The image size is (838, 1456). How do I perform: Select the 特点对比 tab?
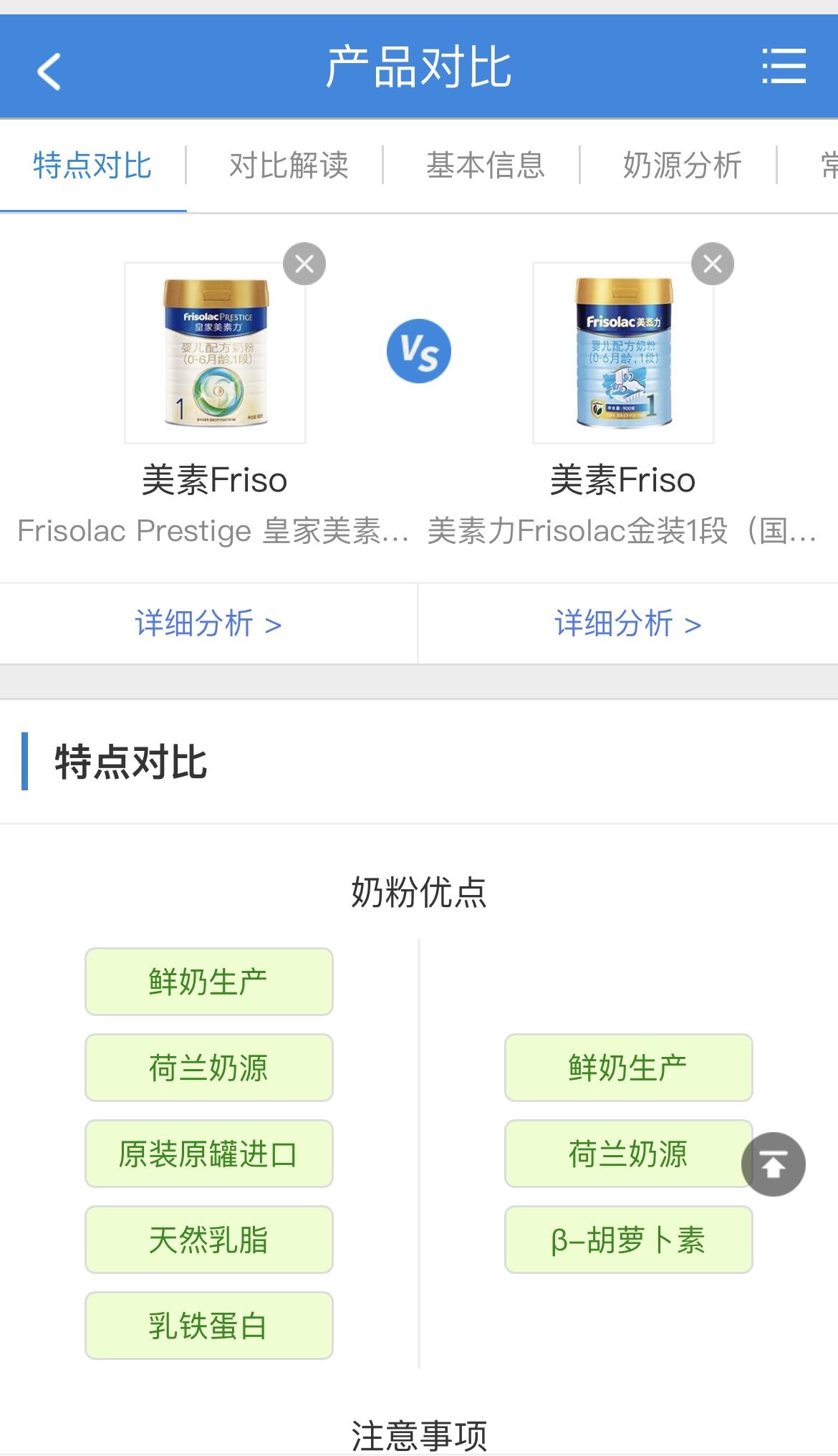92,166
